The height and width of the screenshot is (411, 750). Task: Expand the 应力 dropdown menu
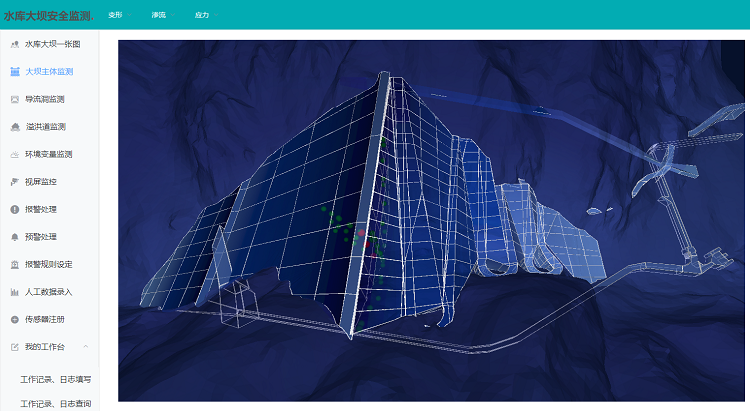pos(204,15)
